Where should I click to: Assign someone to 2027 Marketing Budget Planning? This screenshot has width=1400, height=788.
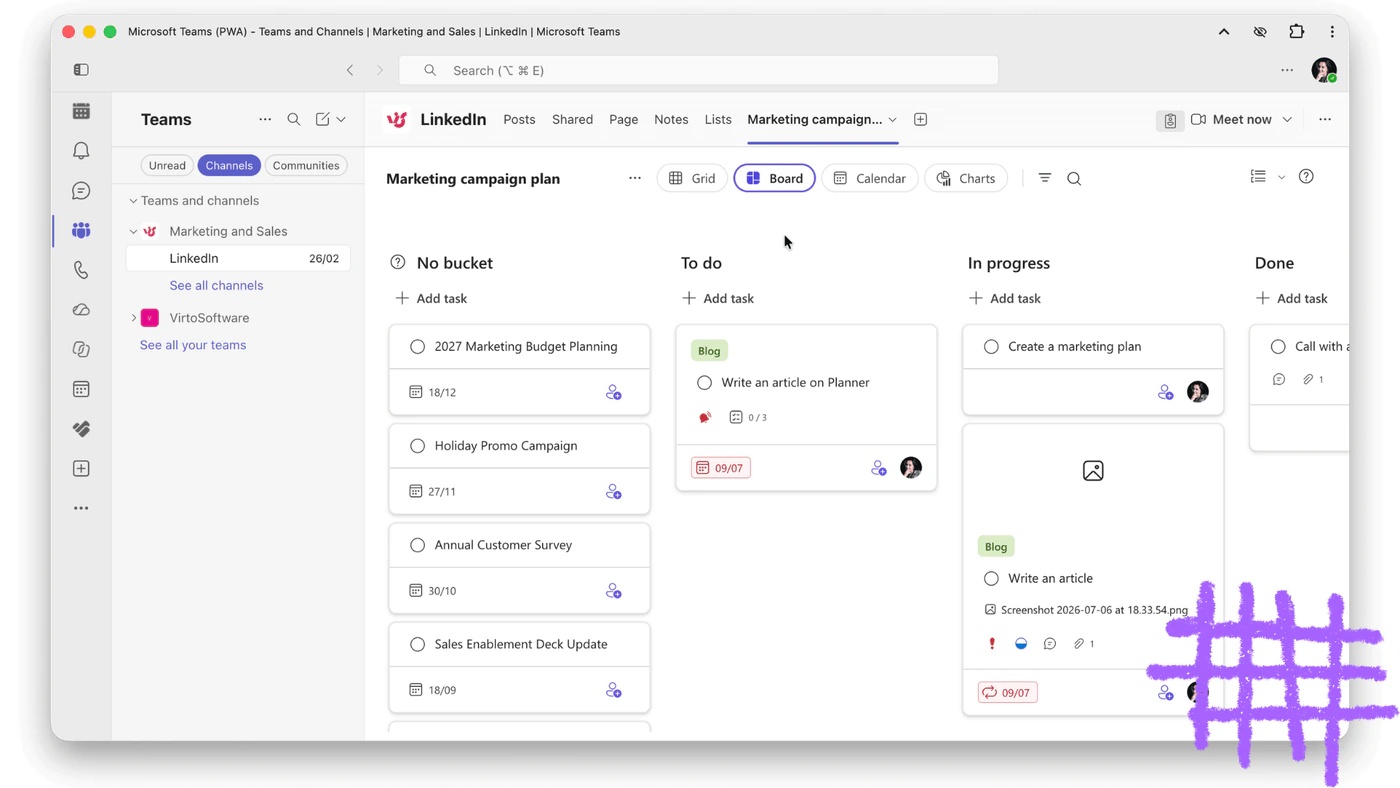(x=614, y=392)
